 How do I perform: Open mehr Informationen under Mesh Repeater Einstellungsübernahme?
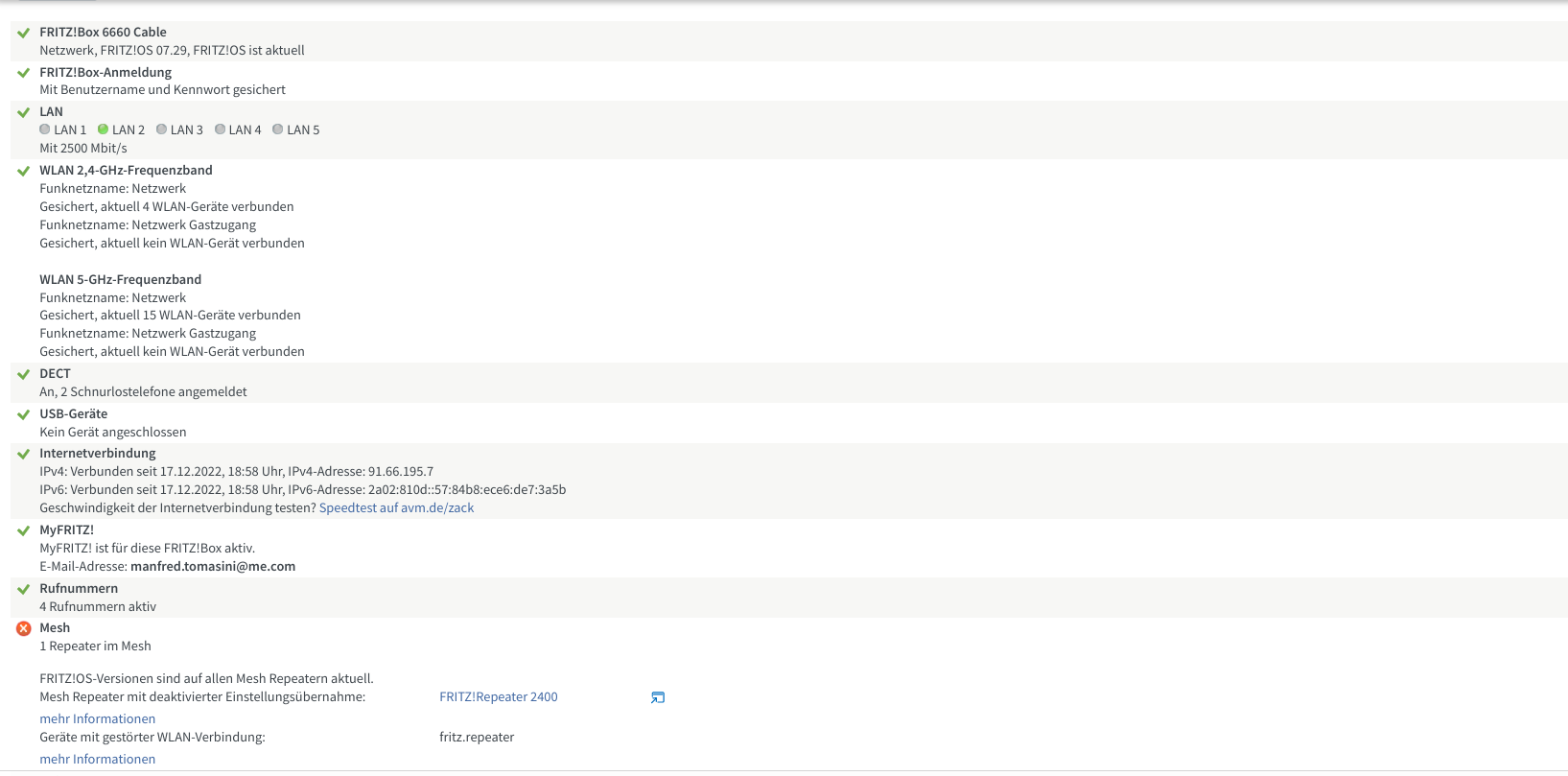point(97,718)
